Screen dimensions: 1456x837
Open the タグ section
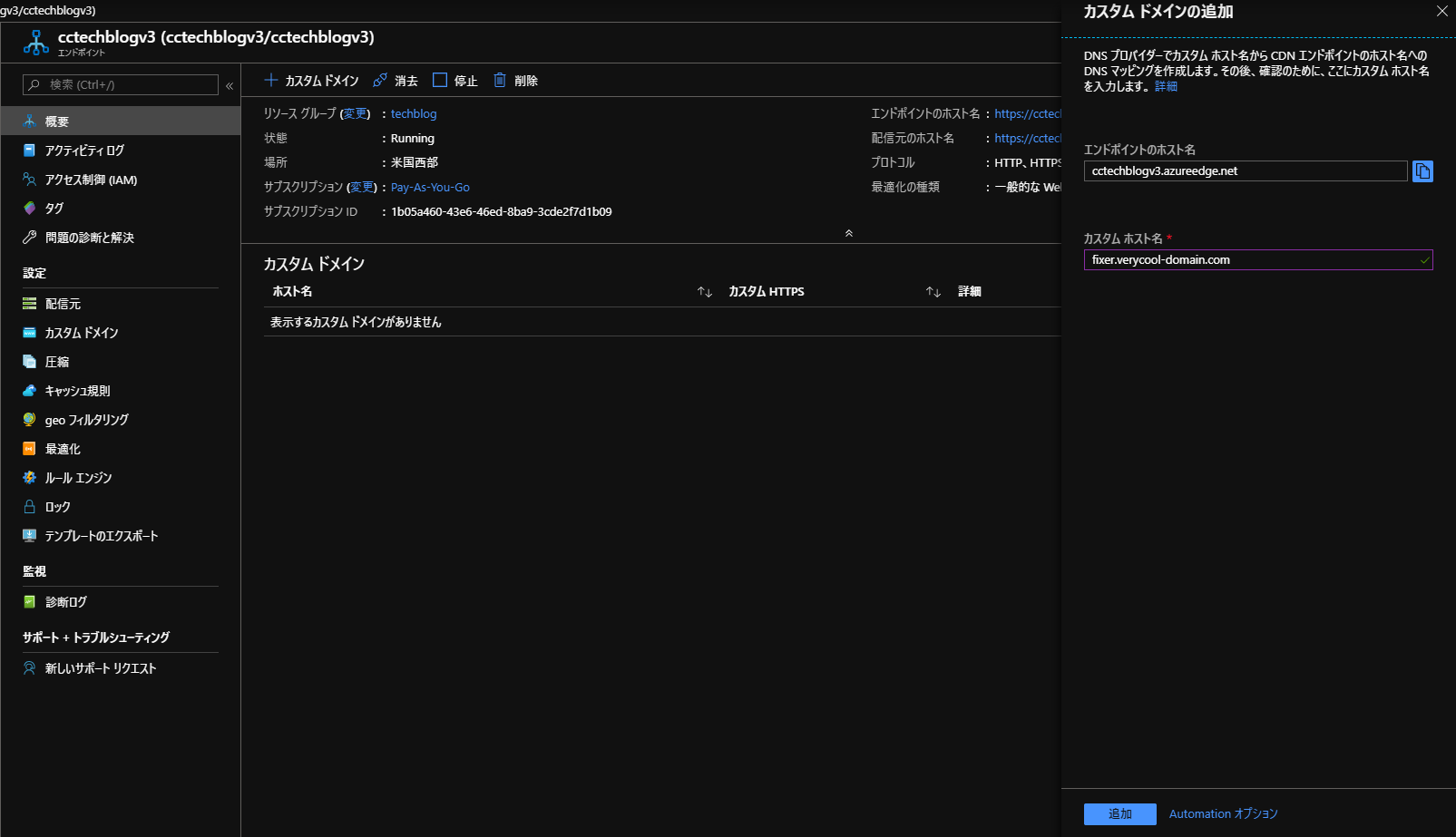tap(54, 209)
